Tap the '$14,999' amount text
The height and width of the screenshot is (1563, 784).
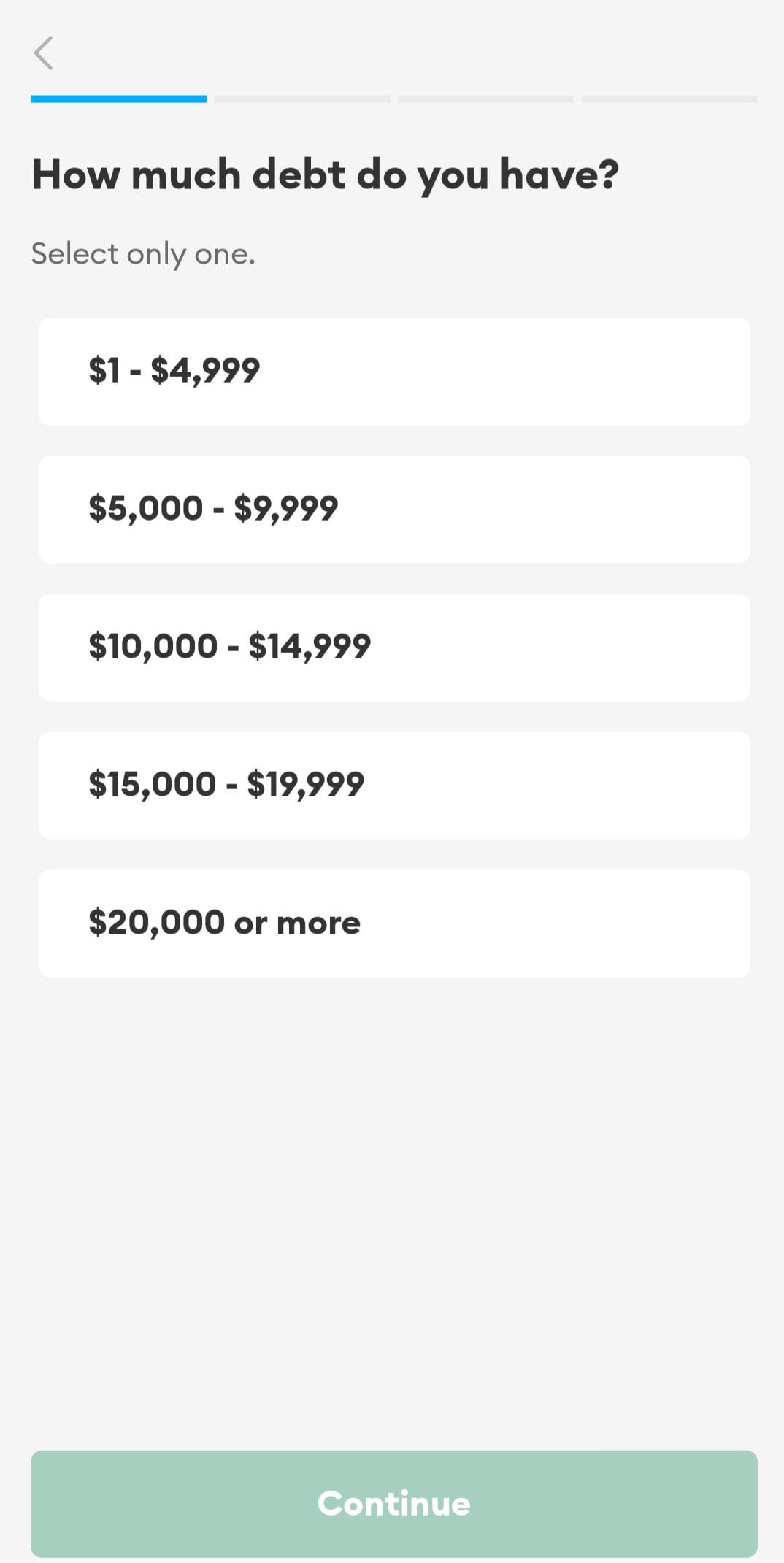[x=310, y=646]
